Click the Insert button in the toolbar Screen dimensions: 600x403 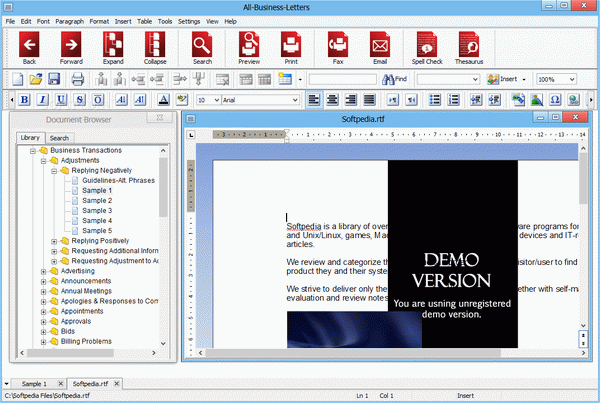point(506,79)
